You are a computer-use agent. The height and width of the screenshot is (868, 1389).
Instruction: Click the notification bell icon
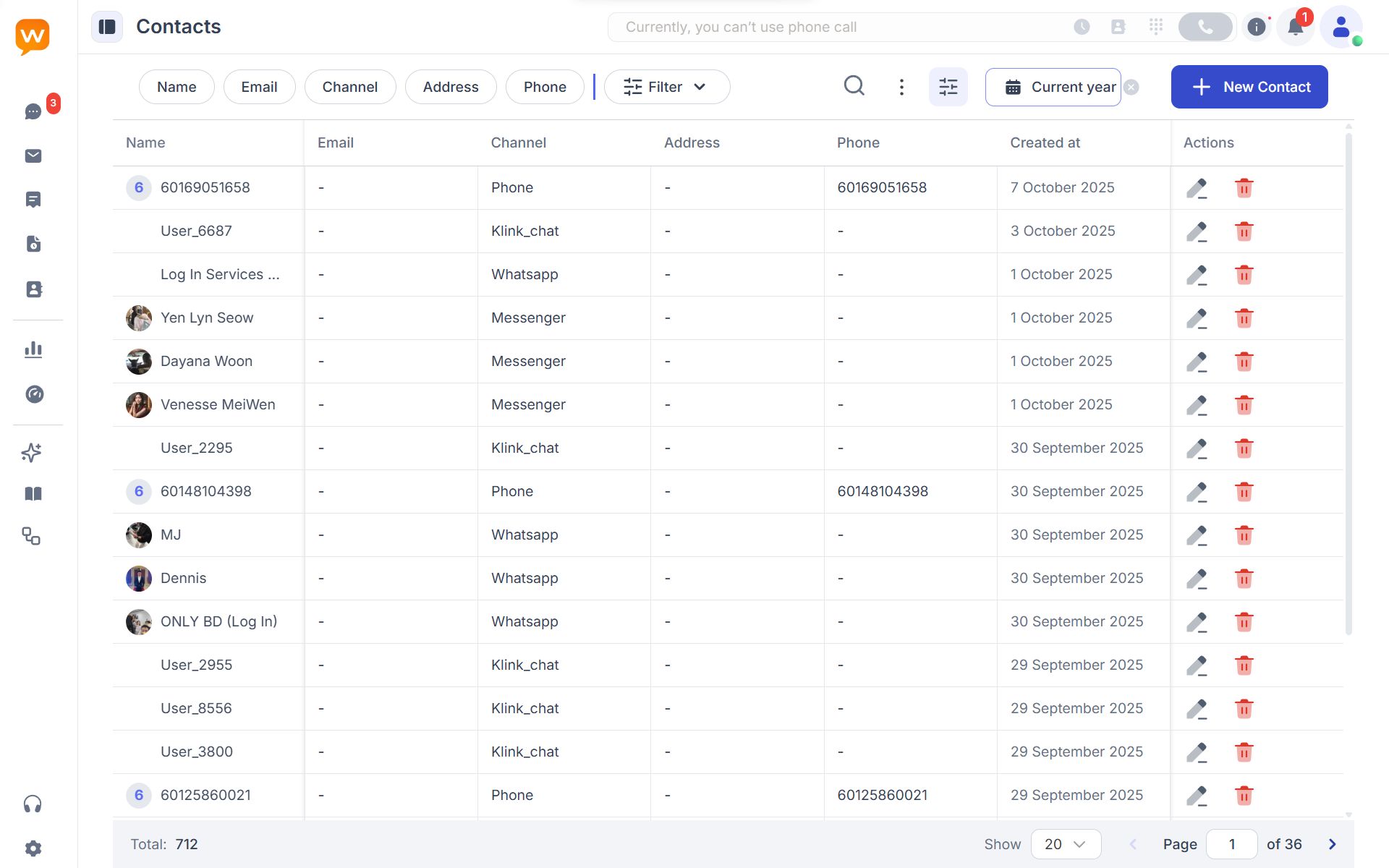click(x=1295, y=27)
